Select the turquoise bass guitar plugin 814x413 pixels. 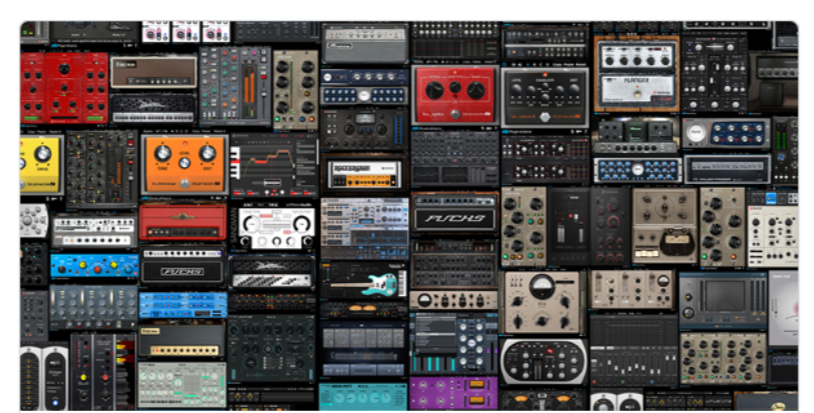(x=364, y=280)
